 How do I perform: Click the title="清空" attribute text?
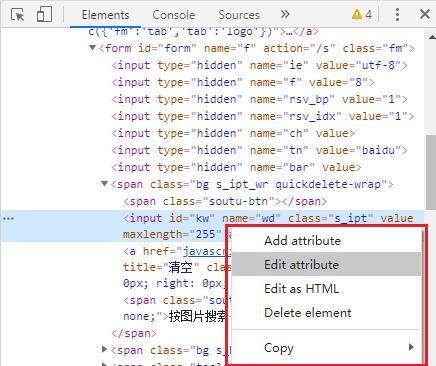161,267
